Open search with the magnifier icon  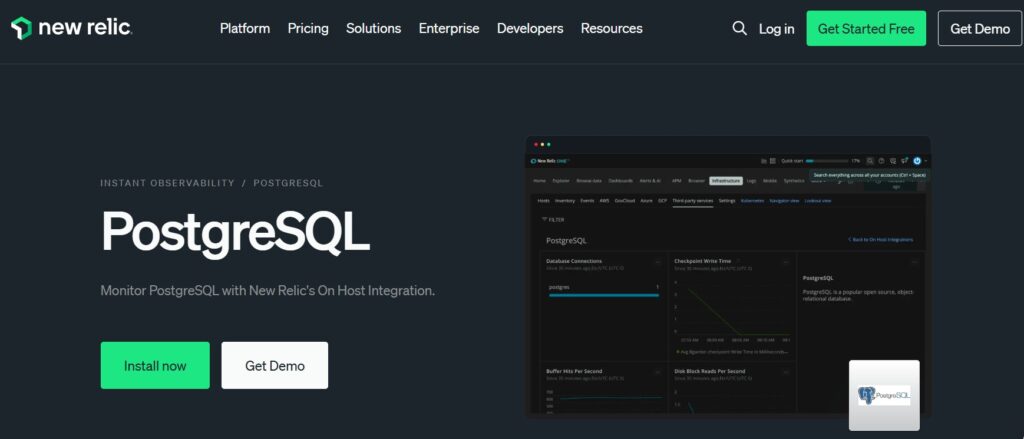(740, 28)
